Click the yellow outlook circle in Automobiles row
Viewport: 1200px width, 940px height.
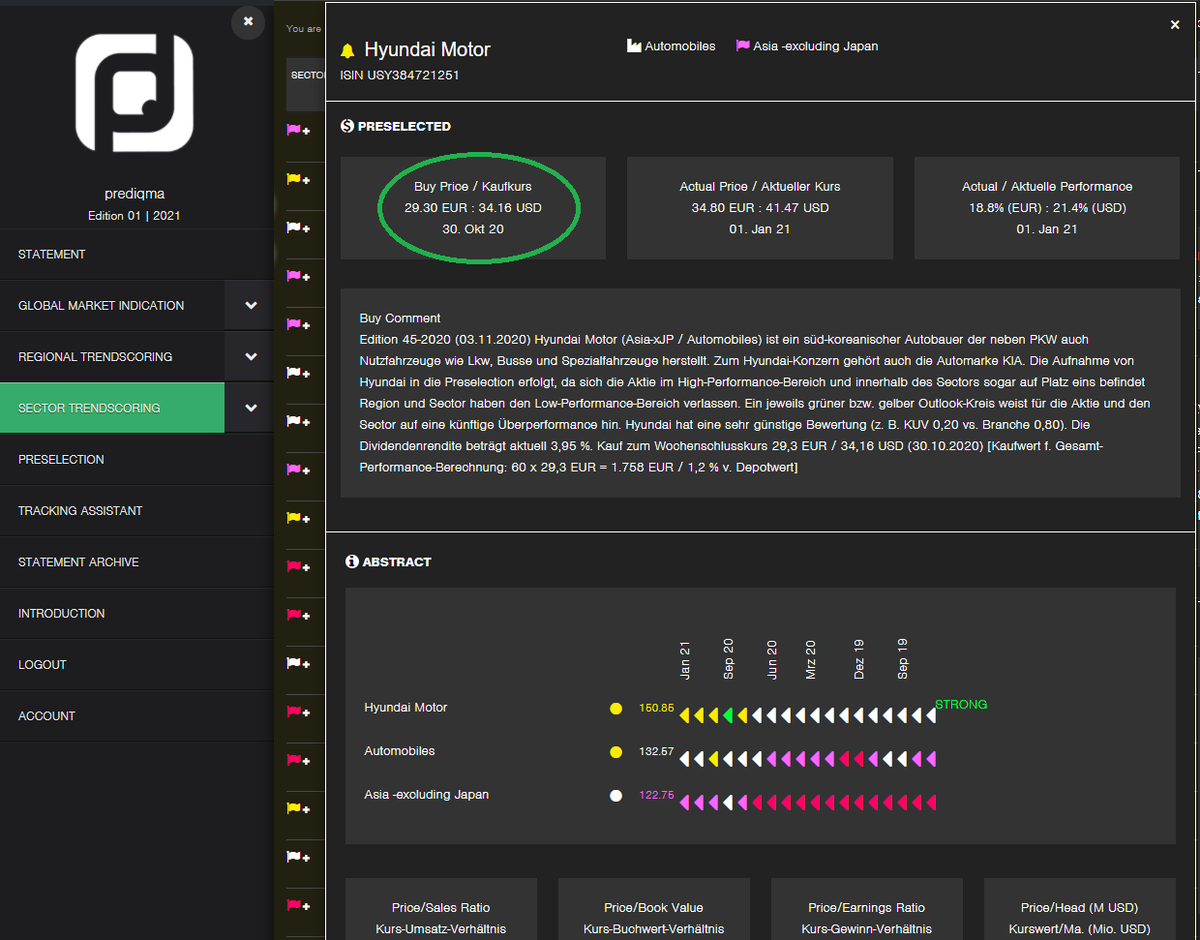click(x=616, y=752)
